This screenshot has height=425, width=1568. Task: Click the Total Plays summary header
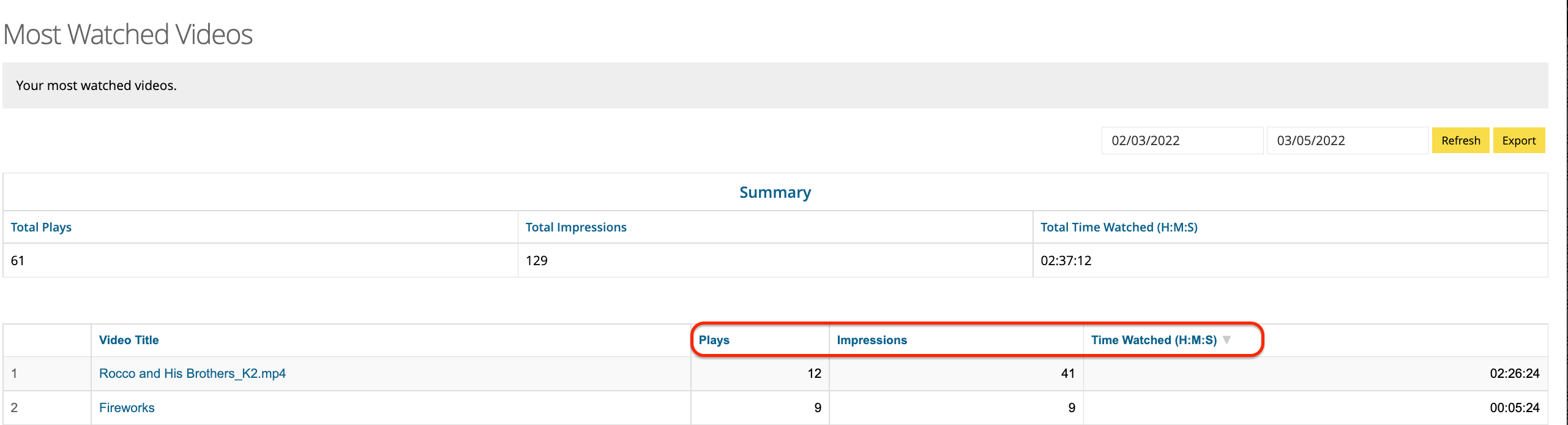click(41, 227)
